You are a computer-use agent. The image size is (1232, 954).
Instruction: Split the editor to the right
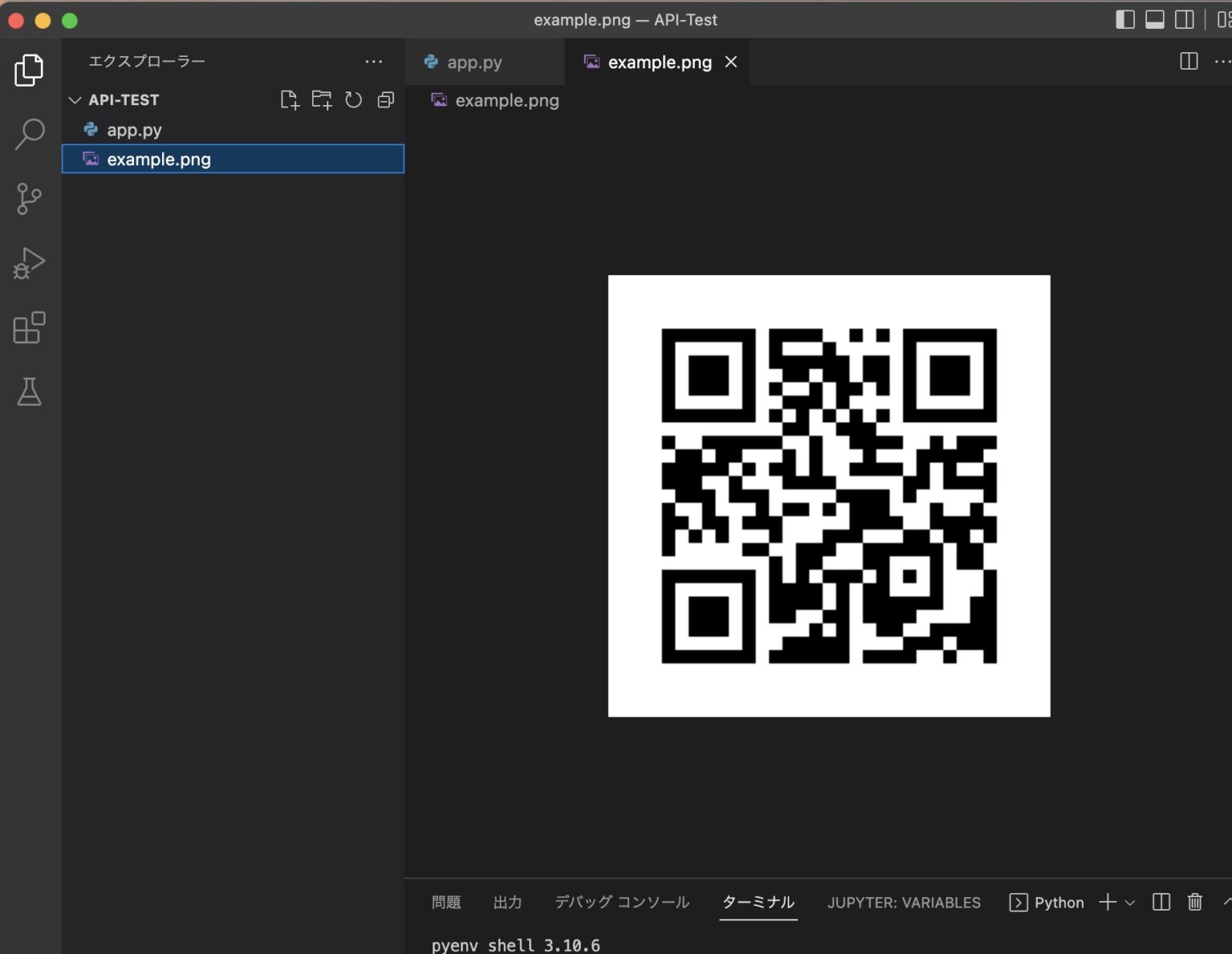click(x=1188, y=61)
